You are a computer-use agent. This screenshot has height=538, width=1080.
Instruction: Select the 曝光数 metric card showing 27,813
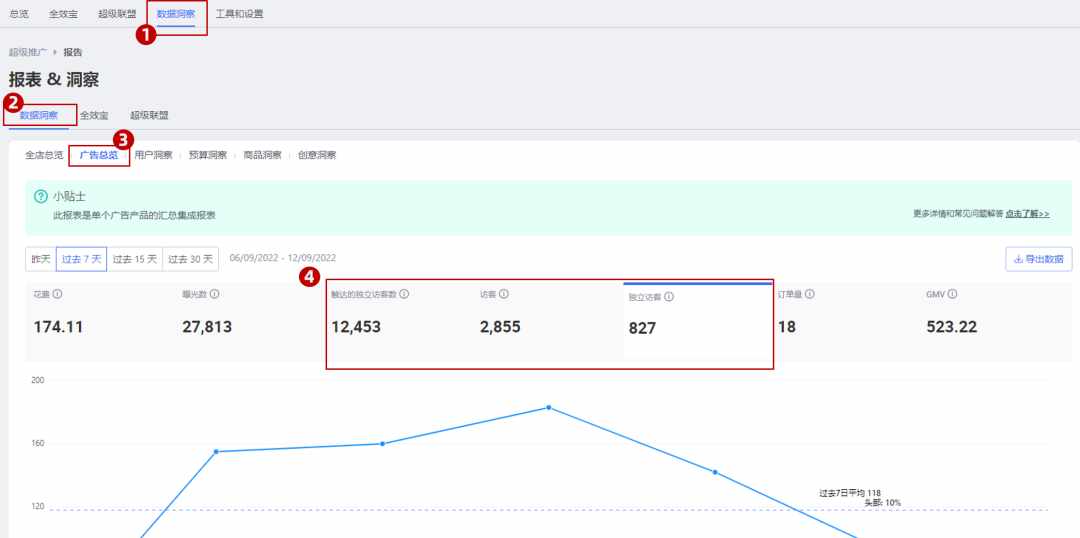point(249,320)
